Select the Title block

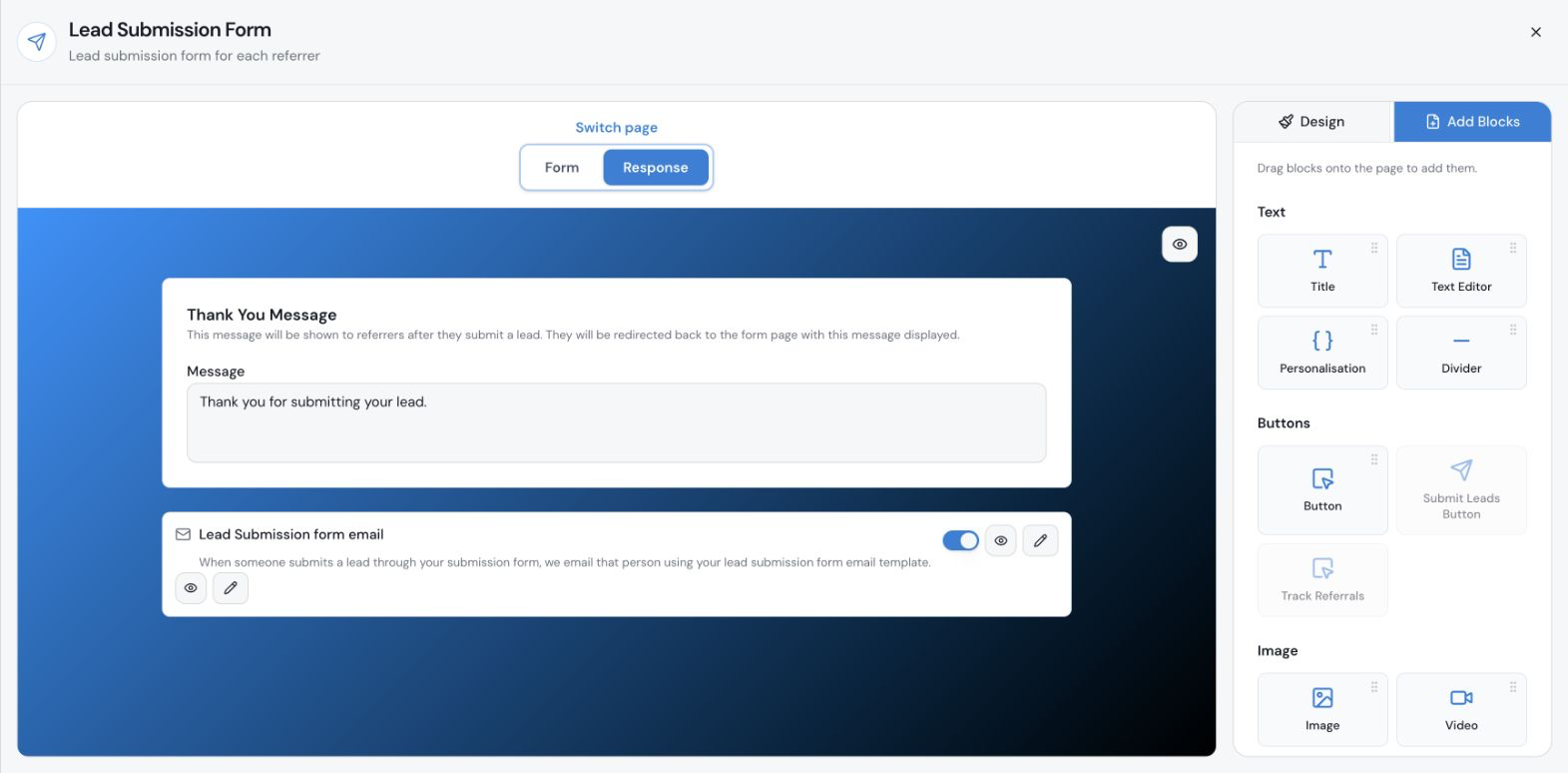click(1322, 271)
